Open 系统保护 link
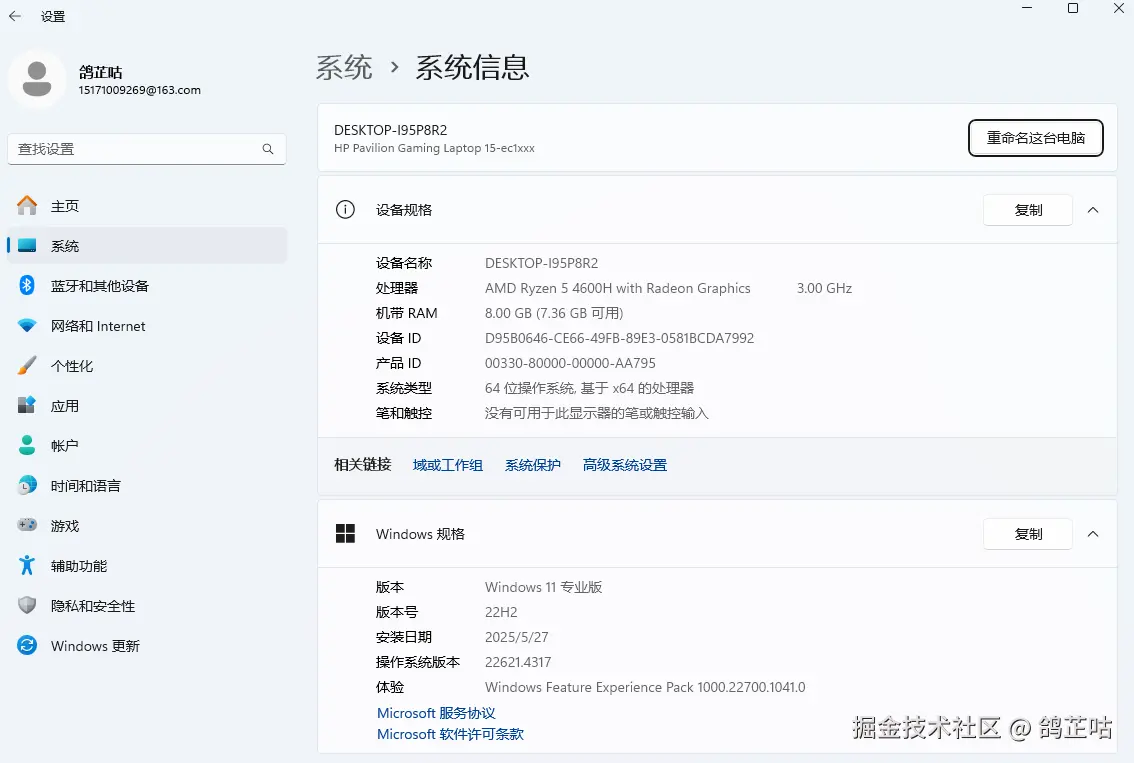Screen dimensions: 1134x763 point(533,465)
